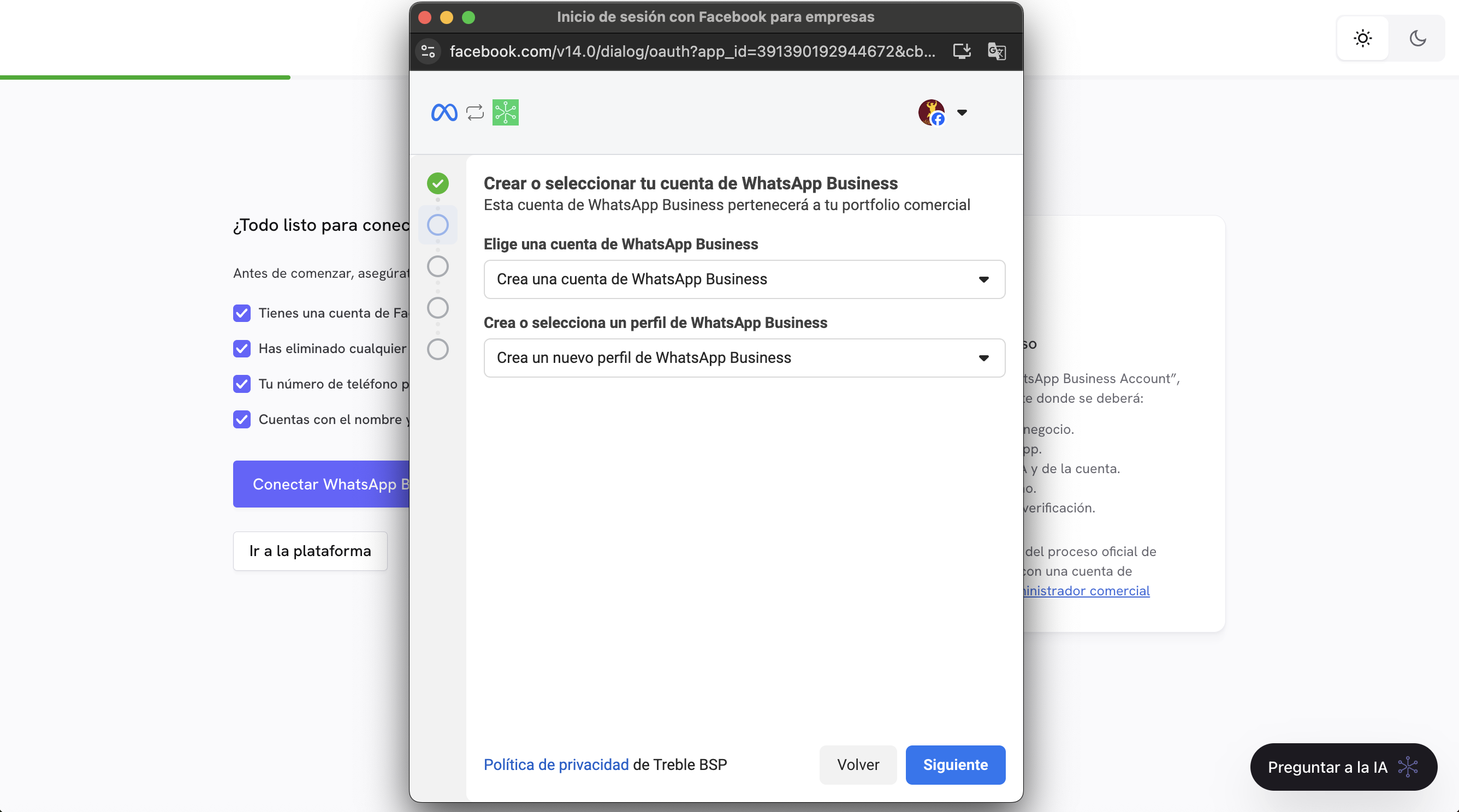Click the facebook.com URL address field
The height and width of the screenshot is (812, 1459).
tap(692, 51)
